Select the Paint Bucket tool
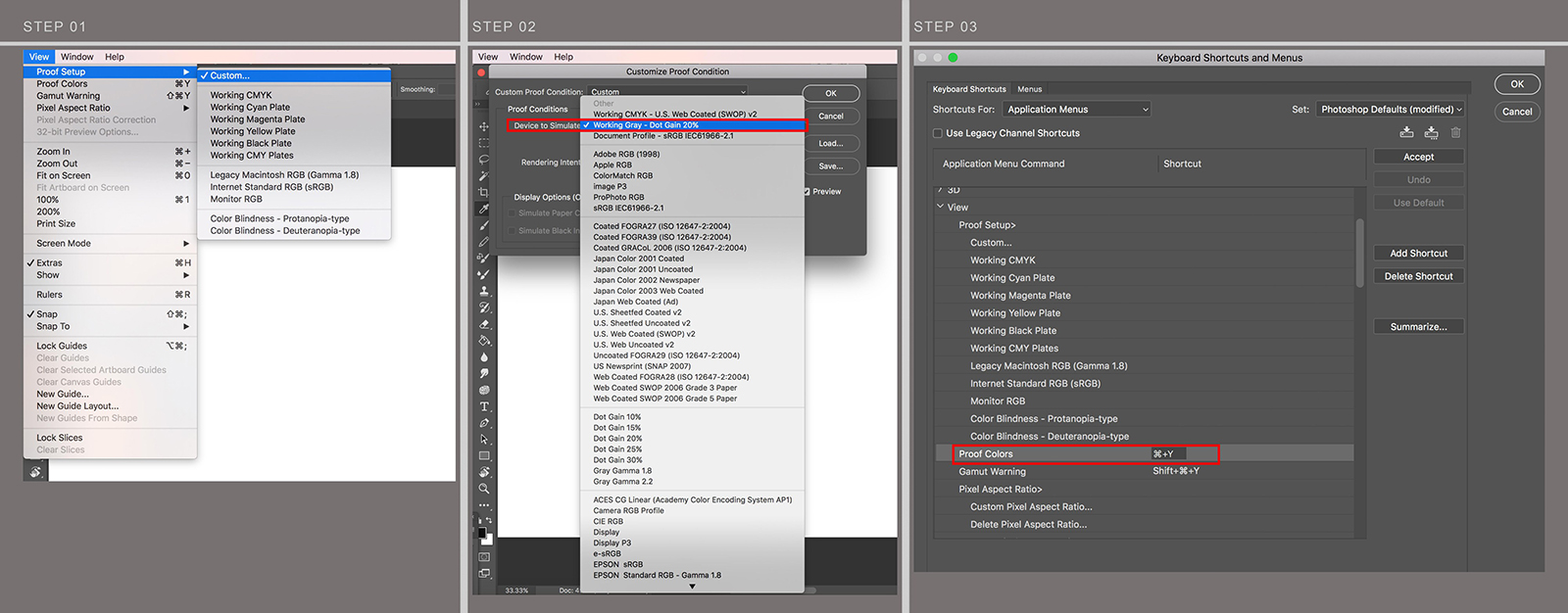The image size is (1568, 613). pyautogui.click(x=484, y=341)
